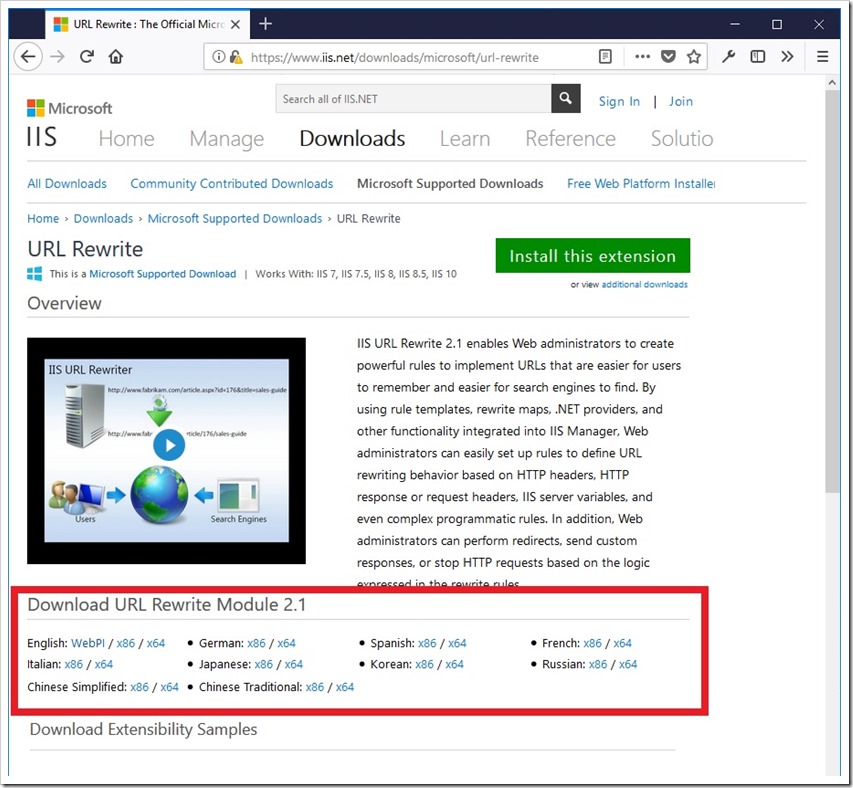Open developer tools wrench icon

coord(728,57)
